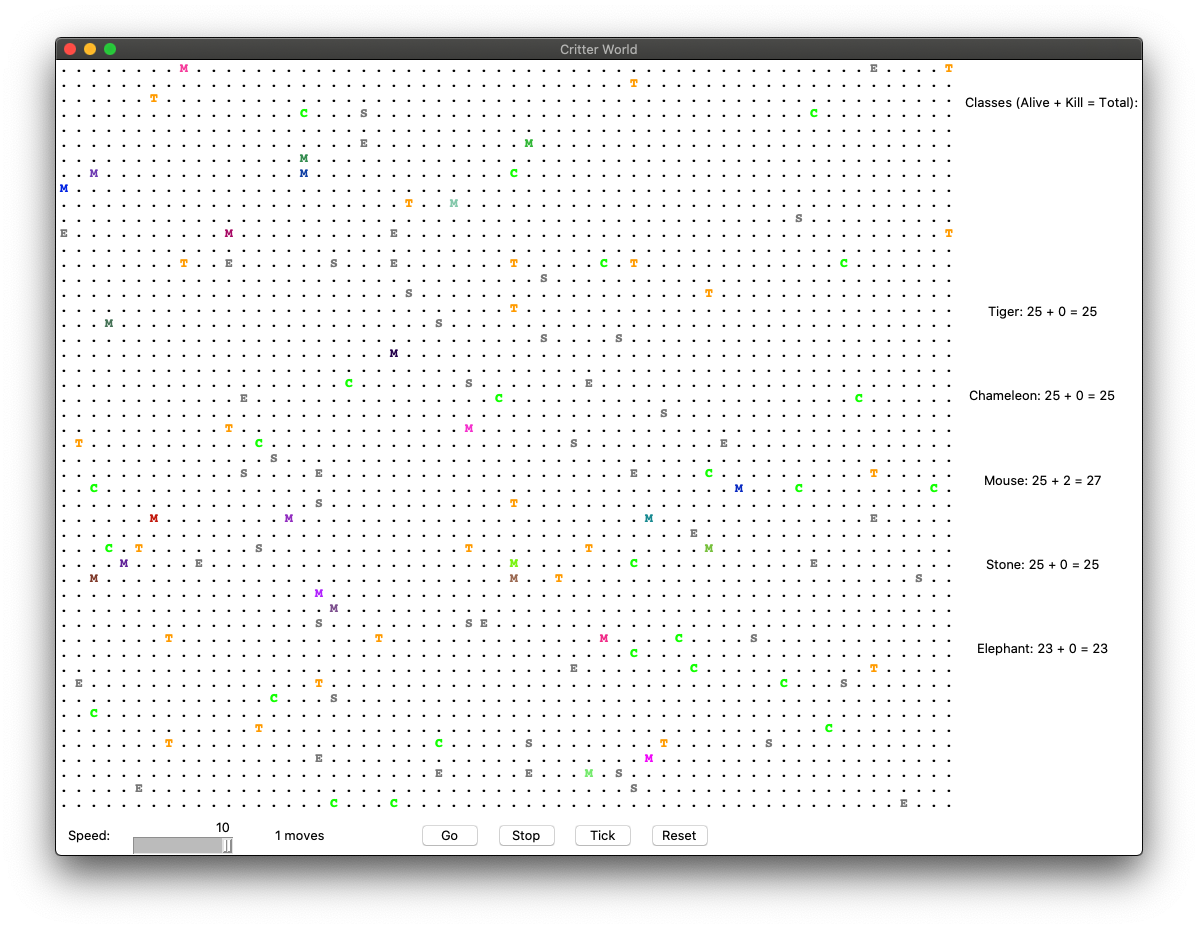
Task: Click the Speed slider track
Action: coord(182,846)
